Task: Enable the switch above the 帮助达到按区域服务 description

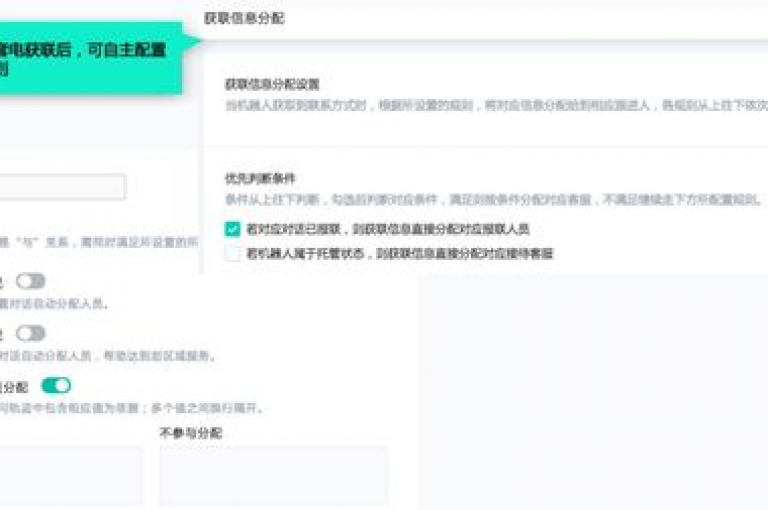Action: pos(30,334)
